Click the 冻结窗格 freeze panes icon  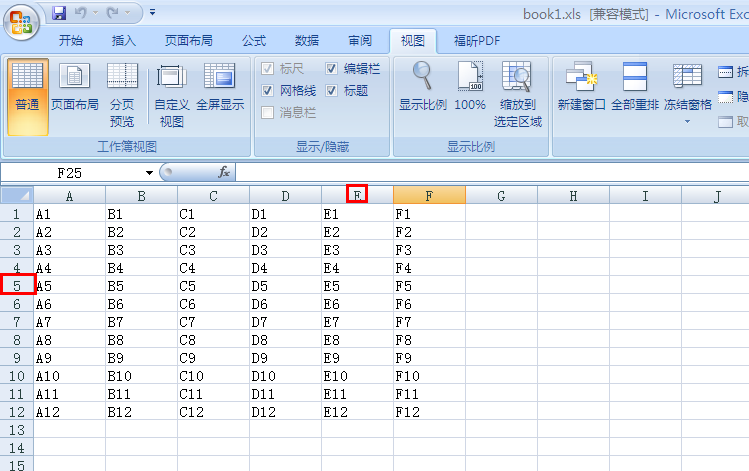[687, 76]
